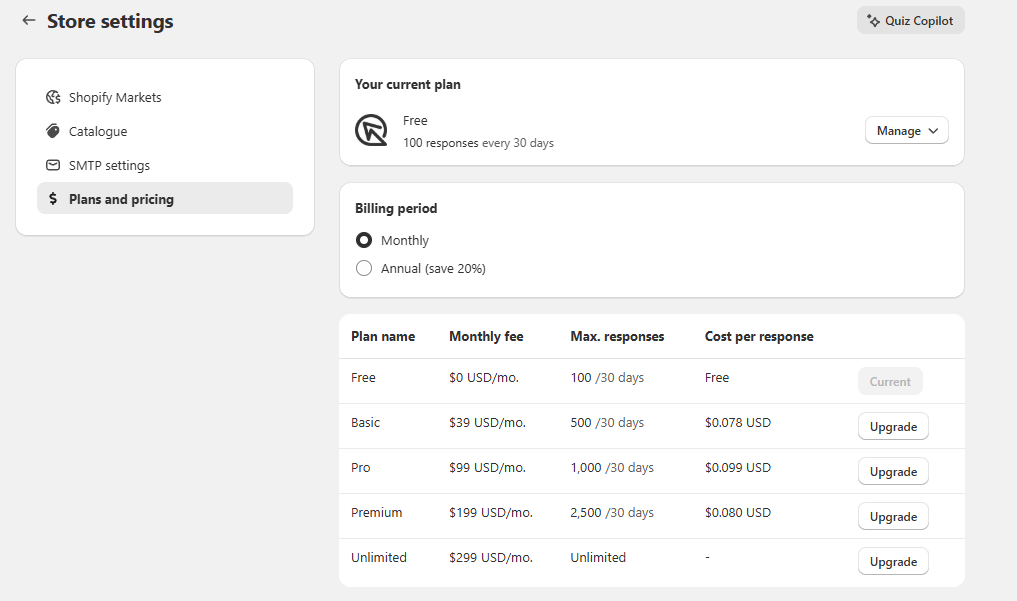Go back using the arrow beside Store settings
Image resolution: width=1017 pixels, height=601 pixels.
(x=29, y=20)
